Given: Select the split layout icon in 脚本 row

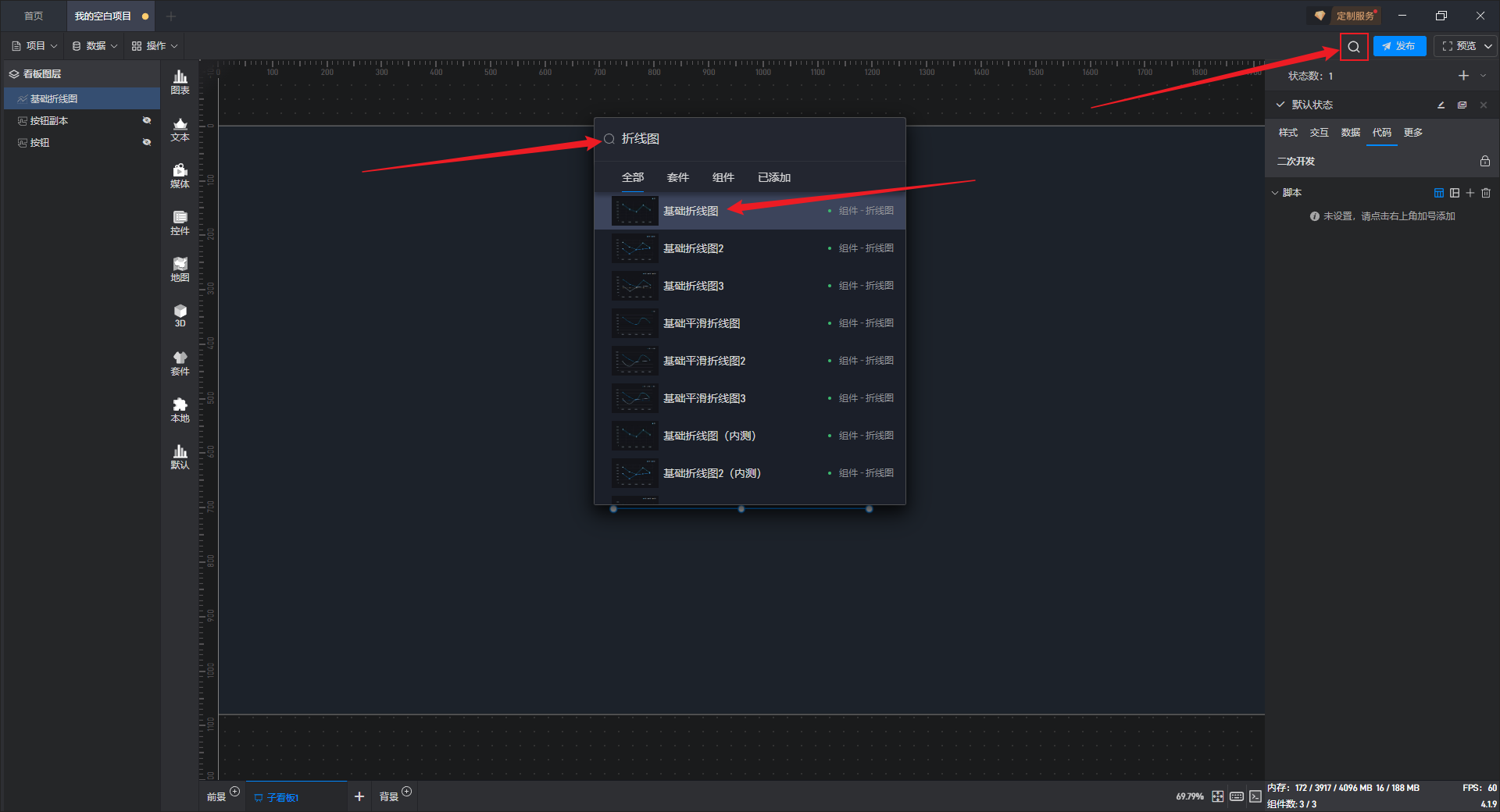Looking at the screenshot, I should [x=1455, y=193].
